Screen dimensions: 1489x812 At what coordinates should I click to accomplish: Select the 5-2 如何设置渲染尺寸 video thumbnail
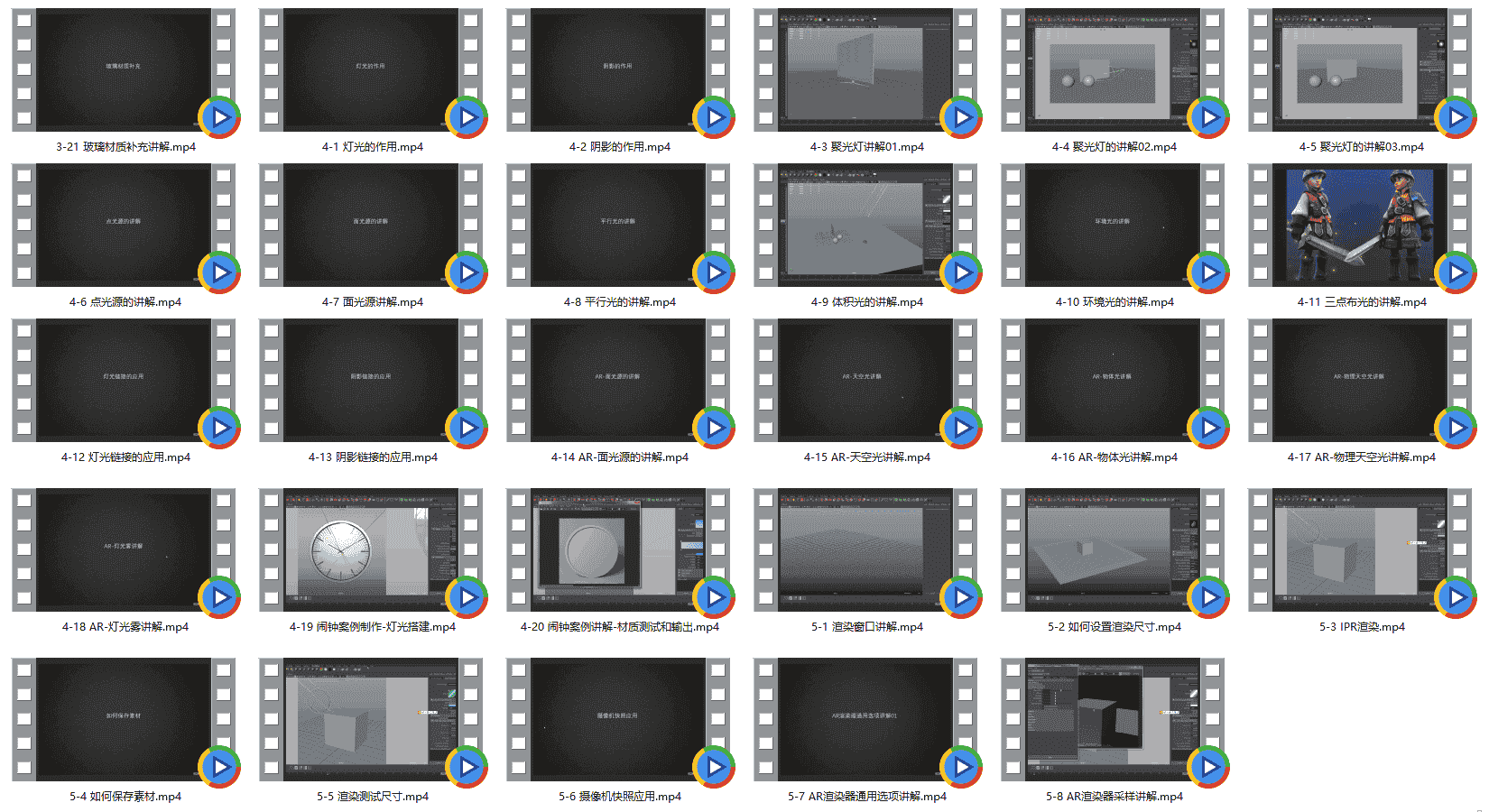[1113, 549]
